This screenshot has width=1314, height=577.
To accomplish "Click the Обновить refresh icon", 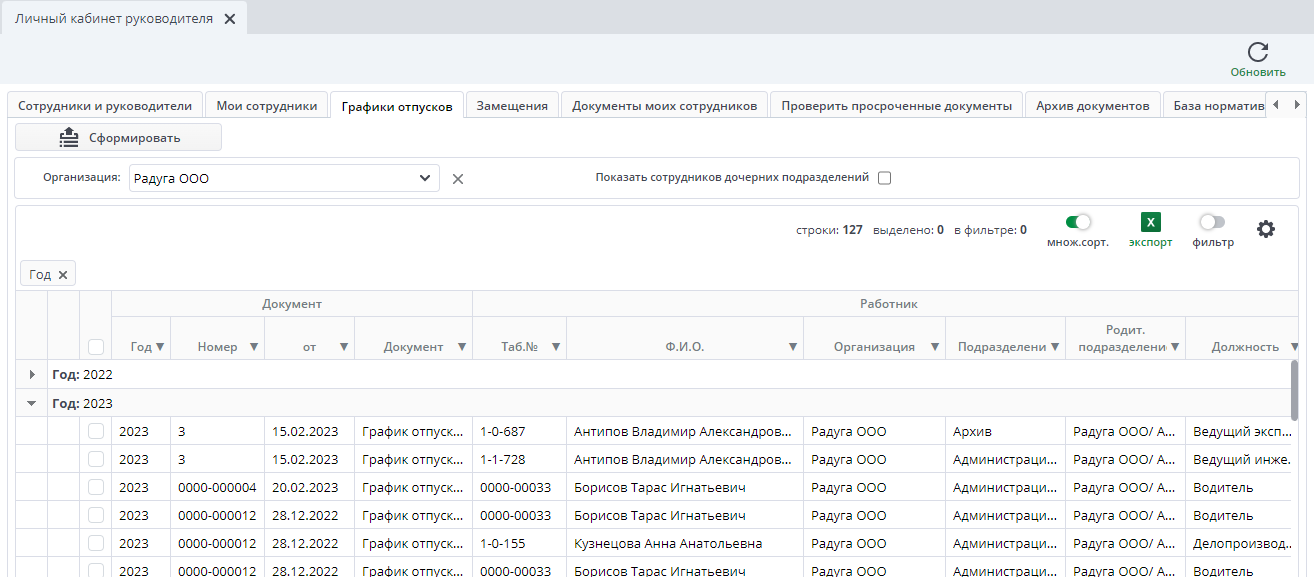I will (x=1258, y=53).
